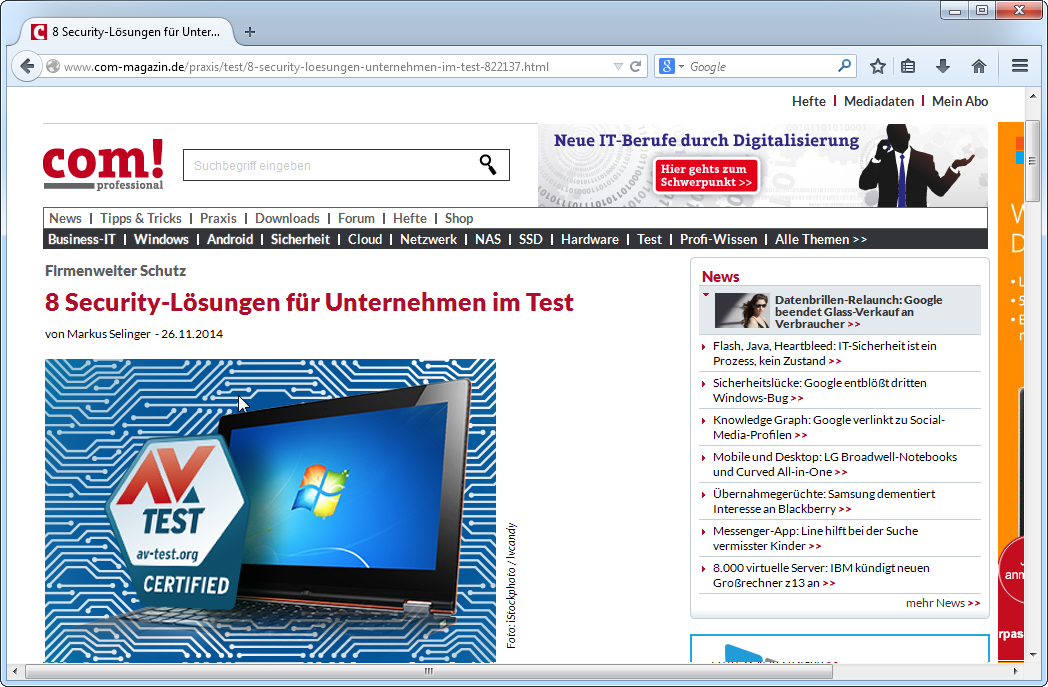The image size is (1048, 687).
Task: Click the Suchbegriff eingeben search field
Action: click(325, 165)
